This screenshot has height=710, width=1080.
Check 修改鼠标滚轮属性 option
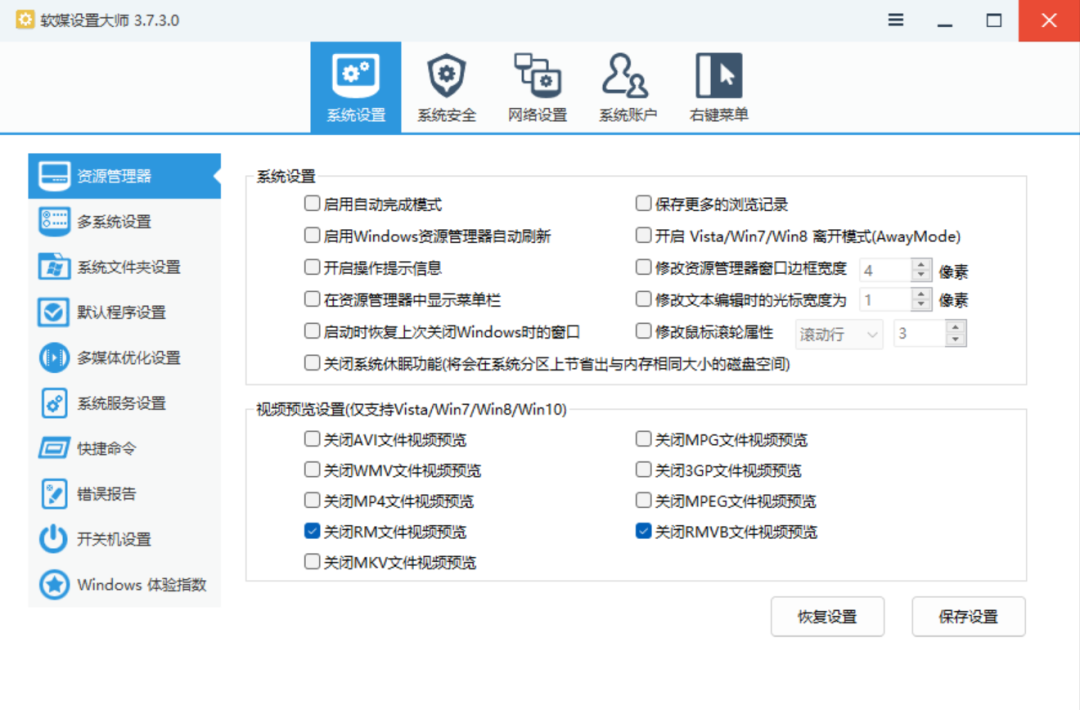coord(643,331)
